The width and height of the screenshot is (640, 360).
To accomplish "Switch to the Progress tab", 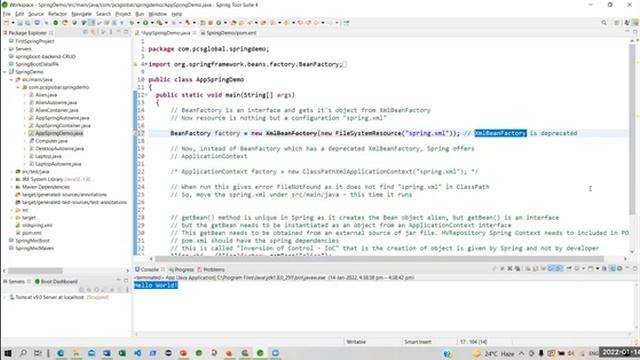I will 182,269.
